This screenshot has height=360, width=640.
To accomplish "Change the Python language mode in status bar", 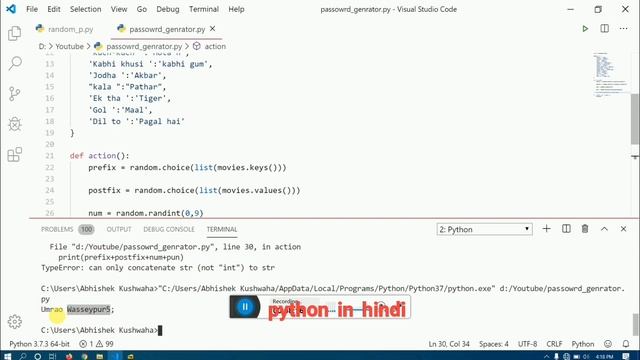I will [583, 344].
